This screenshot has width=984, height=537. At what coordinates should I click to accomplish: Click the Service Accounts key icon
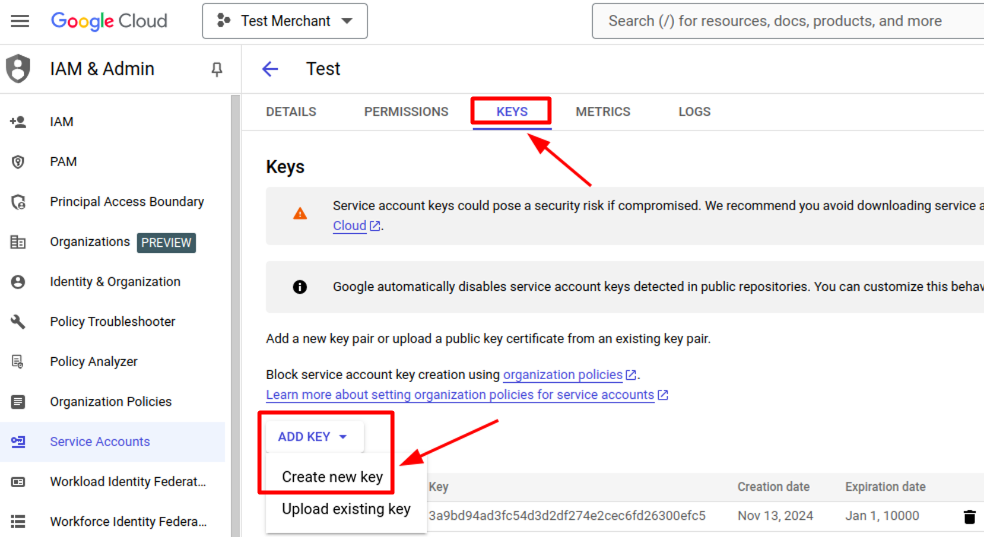click(x=18, y=442)
